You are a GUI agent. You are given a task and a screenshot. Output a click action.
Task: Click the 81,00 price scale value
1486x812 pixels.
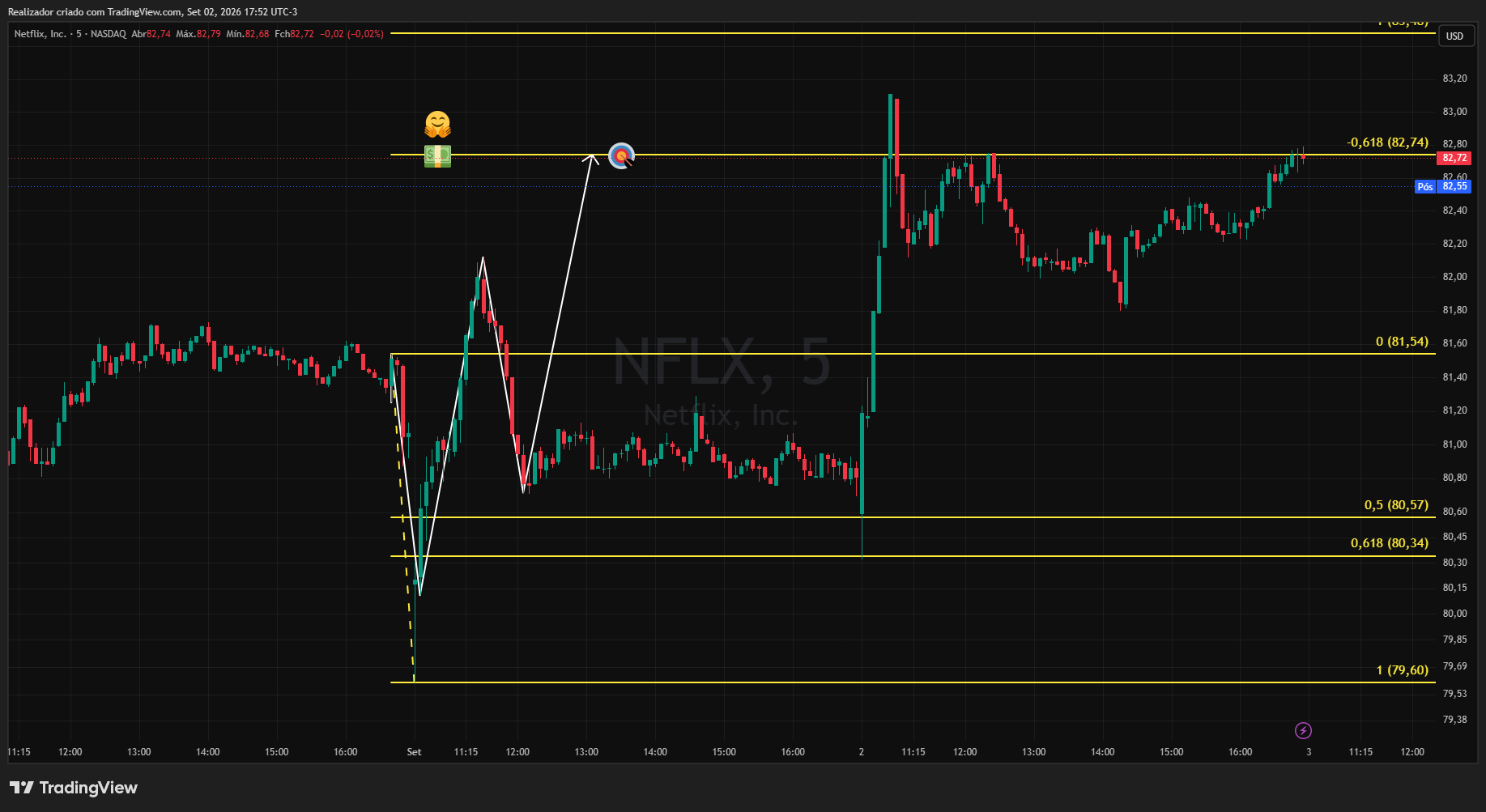1454,444
